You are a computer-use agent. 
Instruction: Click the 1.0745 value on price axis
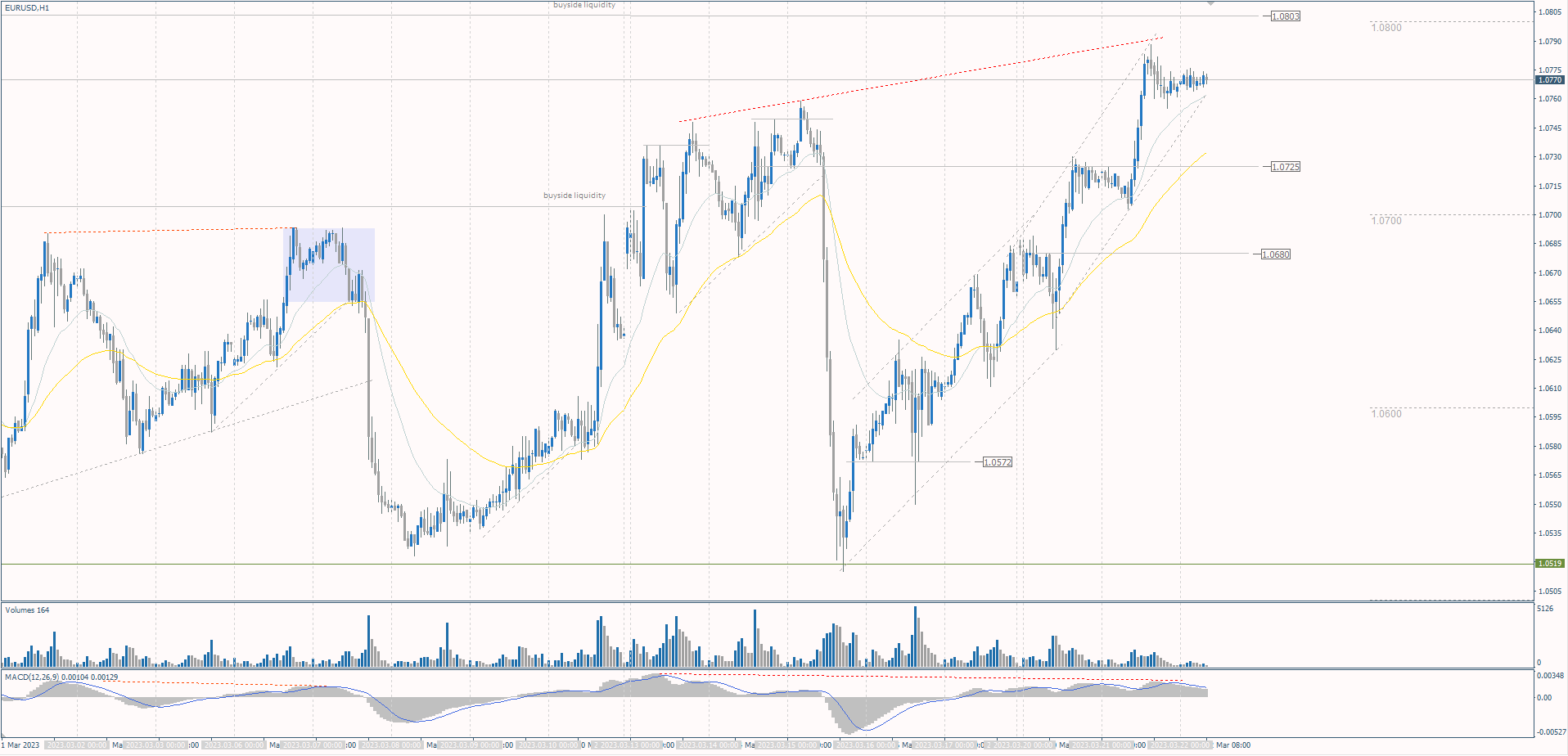[x=1550, y=128]
